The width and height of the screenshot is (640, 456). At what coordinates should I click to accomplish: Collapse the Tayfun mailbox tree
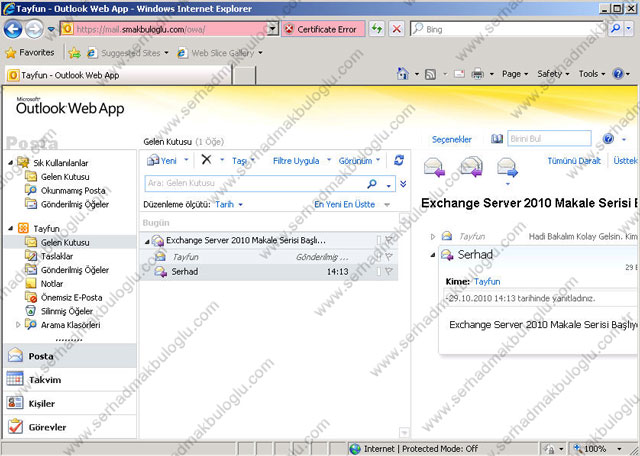pos(11,228)
